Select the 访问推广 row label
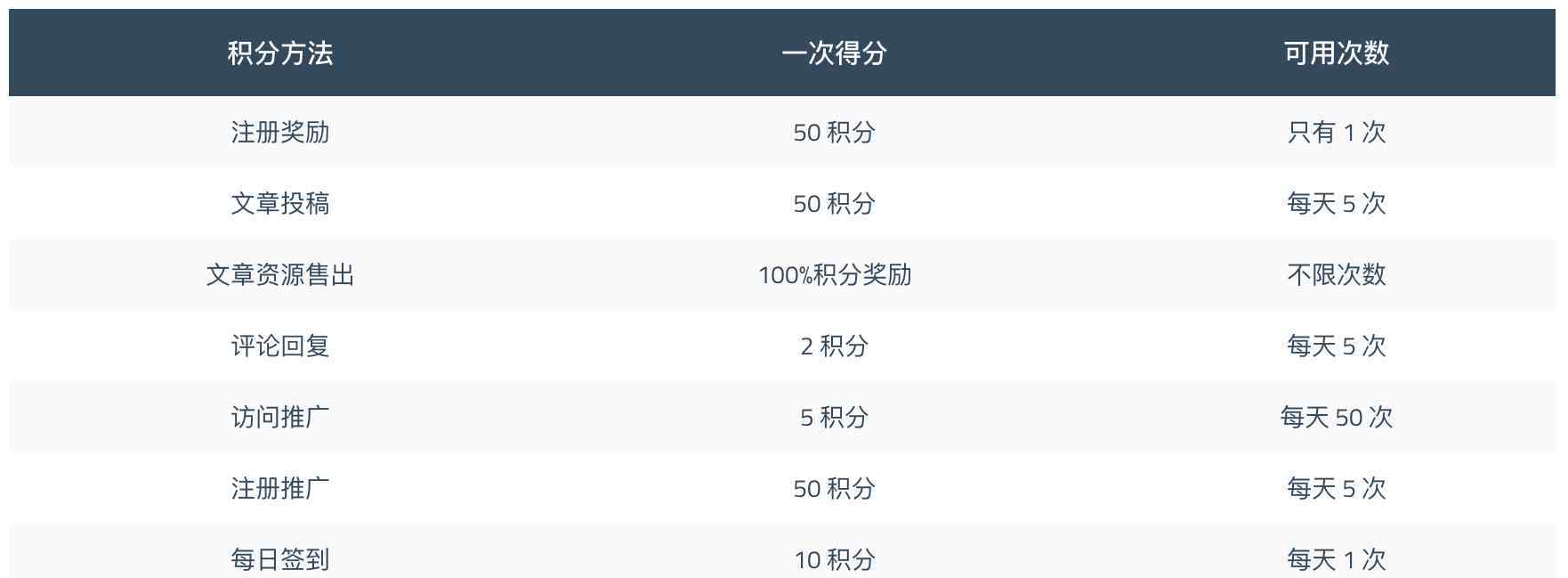The image size is (1568, 578). coord(280,418)
